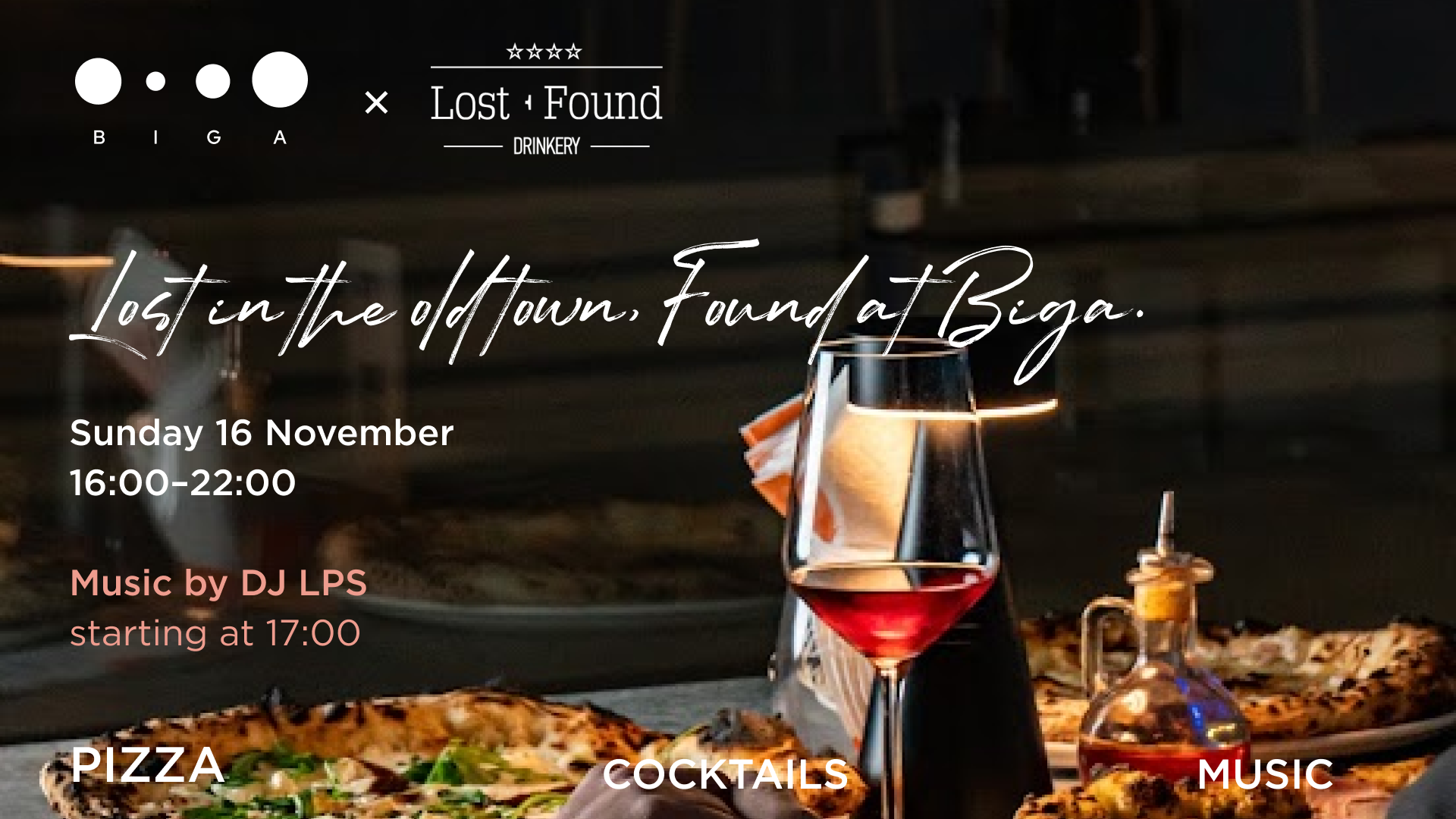This screenshot has width=1456, height=819.
Task: Click the four stars above Lost + Found
Action: 544,52
